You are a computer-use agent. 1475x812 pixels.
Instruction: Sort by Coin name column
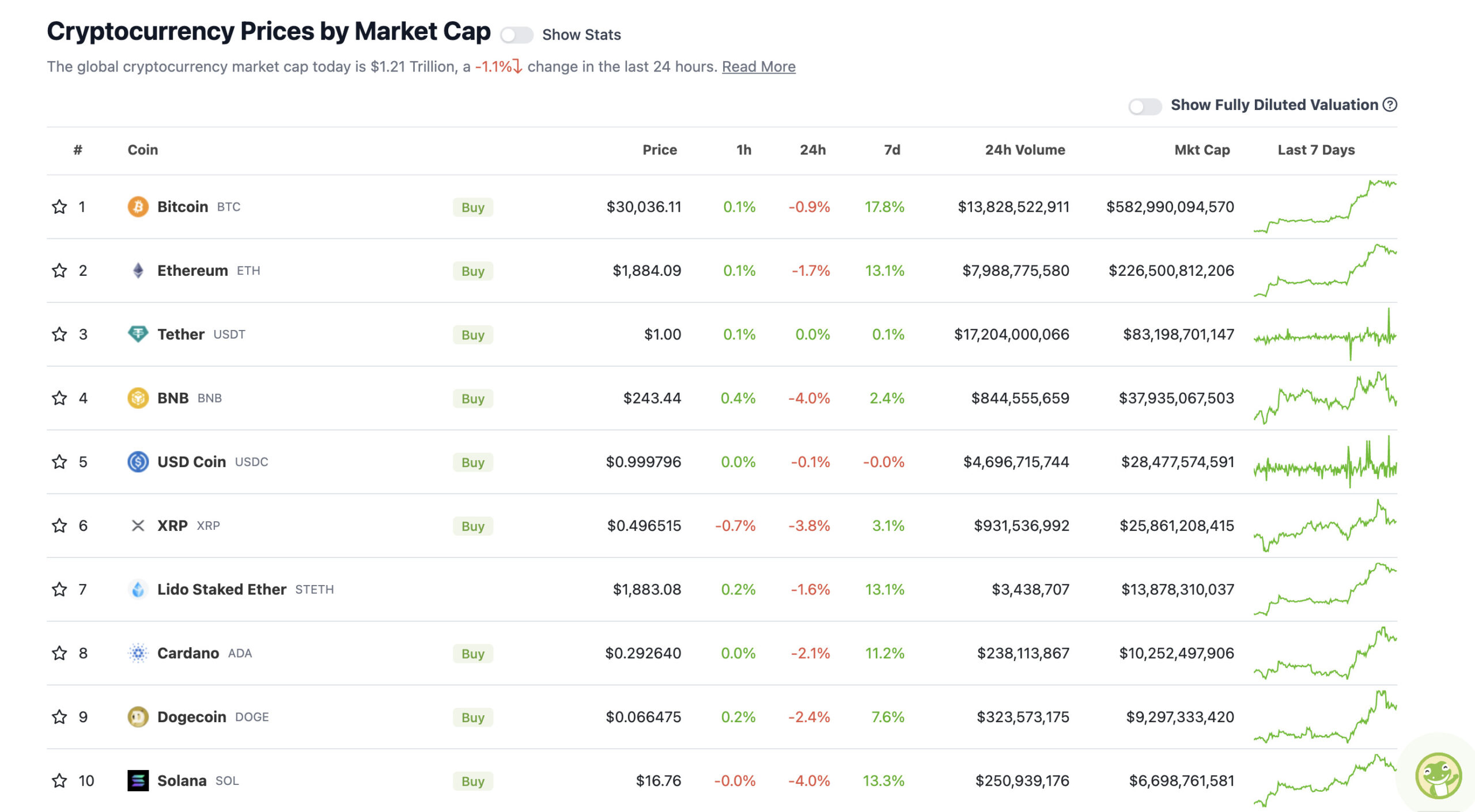(143, 150)
